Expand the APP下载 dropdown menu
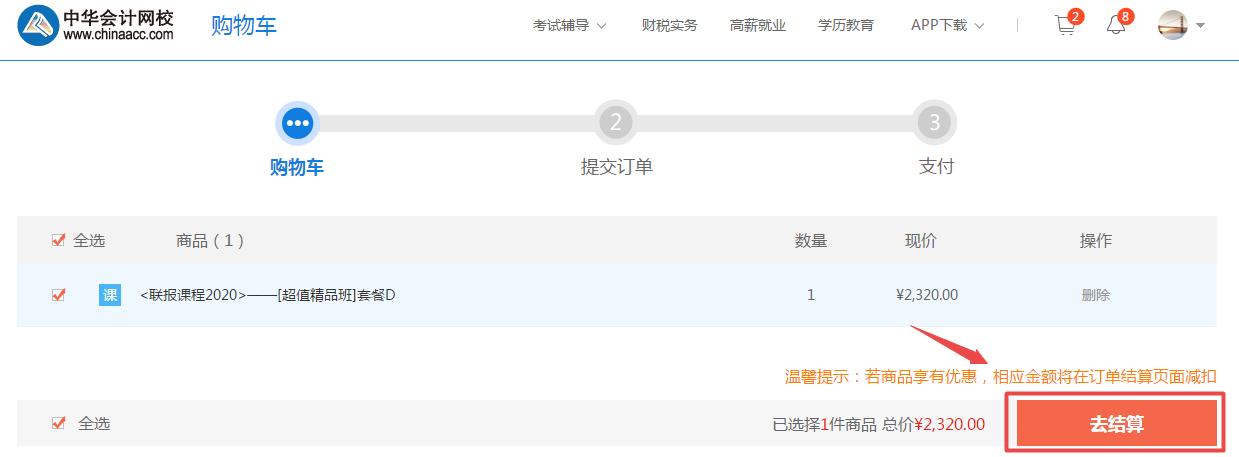Image resolution: width=1239 pixels, height=457 pixels. pos(947,26)
